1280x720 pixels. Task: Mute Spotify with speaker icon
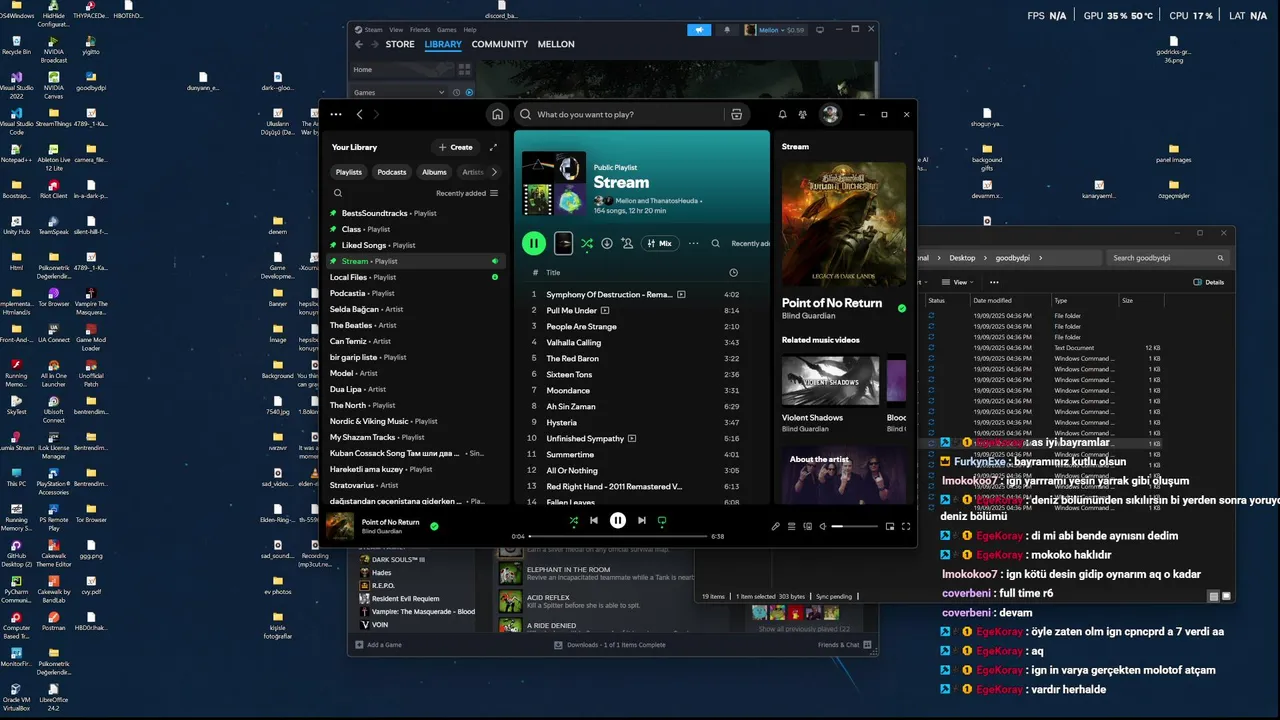click(823, 526)
